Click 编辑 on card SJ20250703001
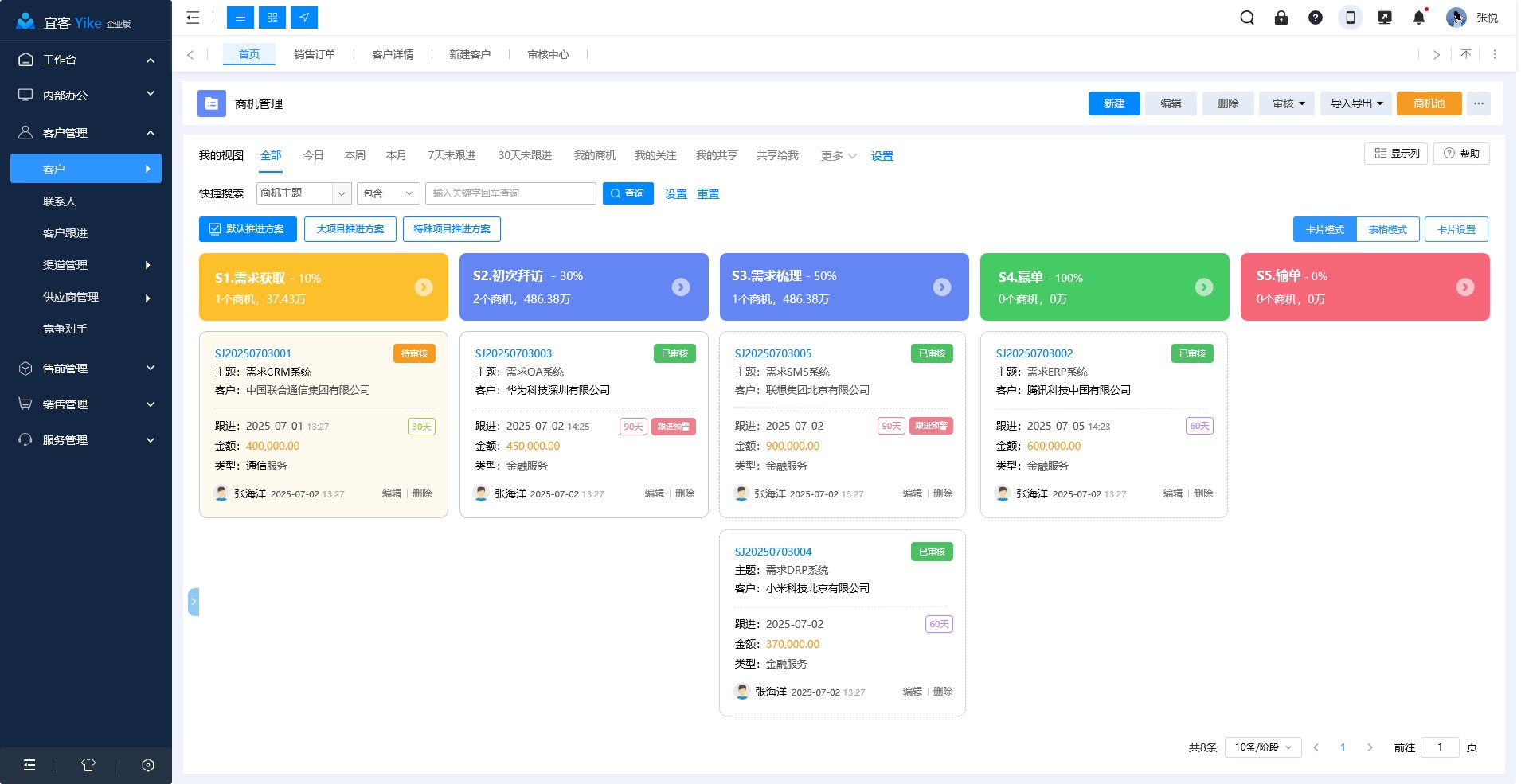The image size is (1521, 784). tap(392, 493)
